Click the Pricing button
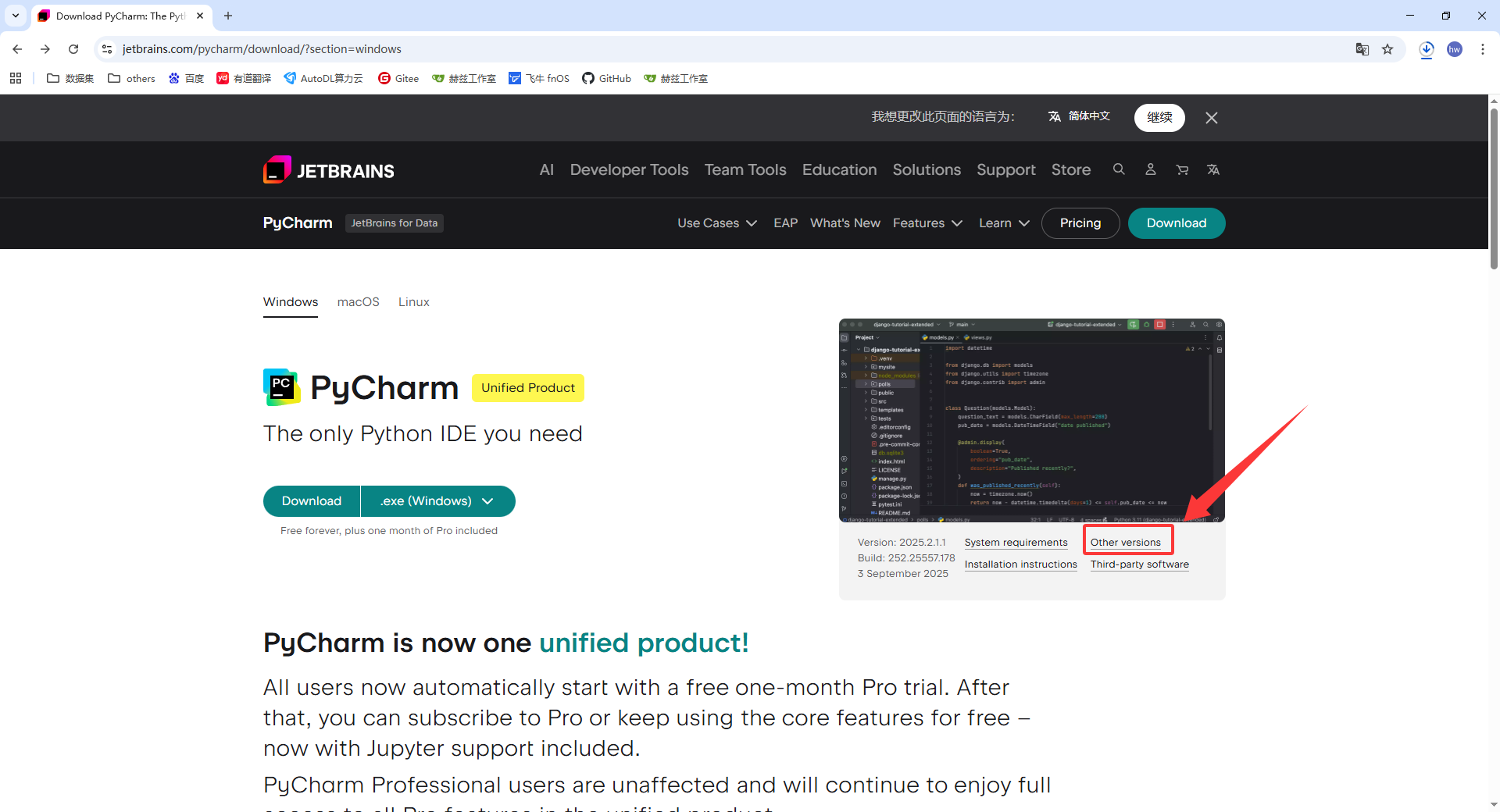Screen dimensions: 1500x812 1080,223
